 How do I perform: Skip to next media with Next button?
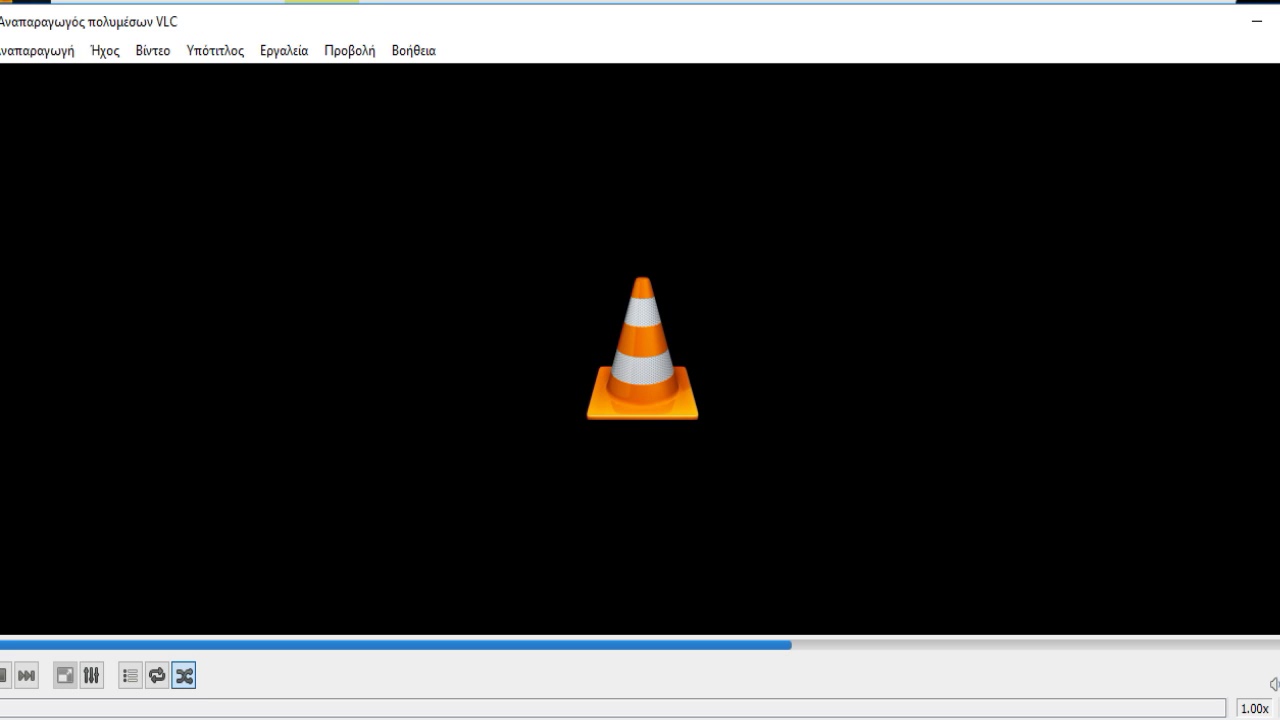click(x=27, y=676)
